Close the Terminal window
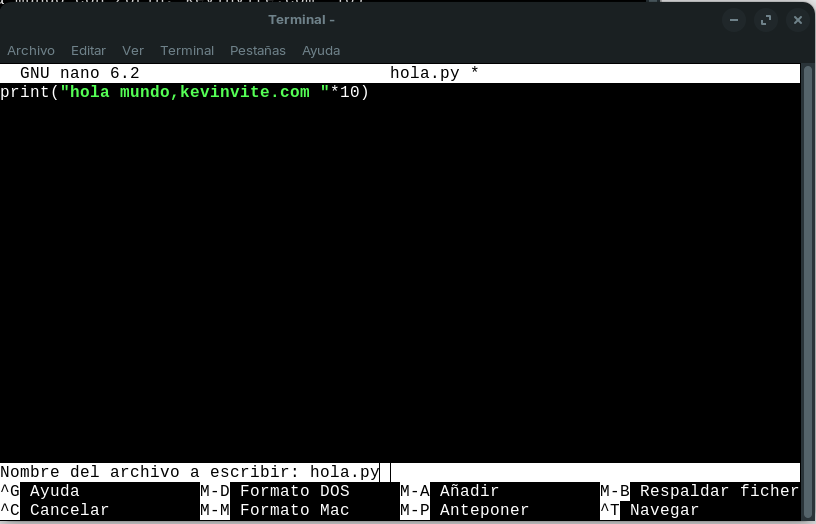 [797, 20]
